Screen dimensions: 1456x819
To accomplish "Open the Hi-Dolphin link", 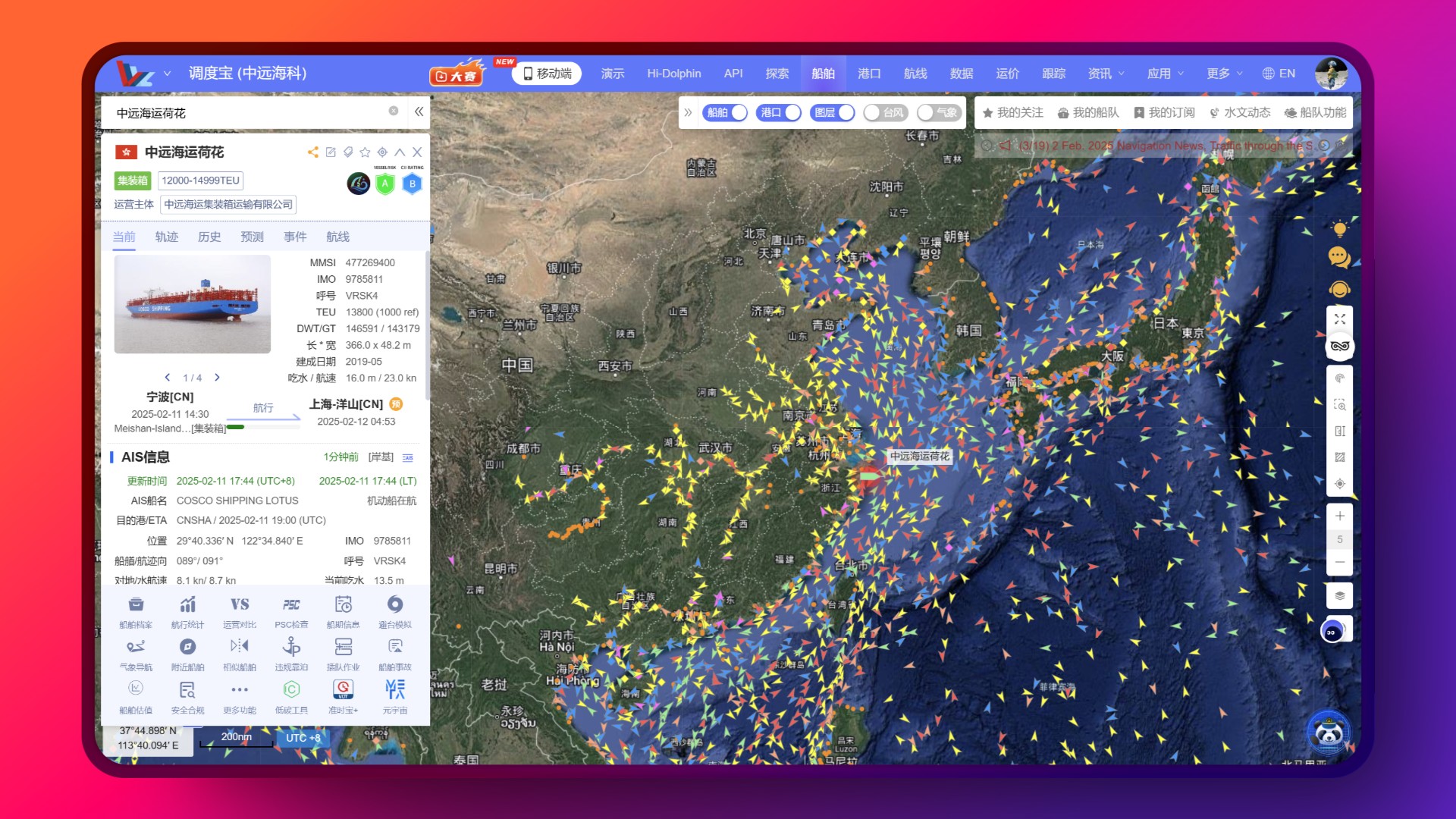I will 674,74.
